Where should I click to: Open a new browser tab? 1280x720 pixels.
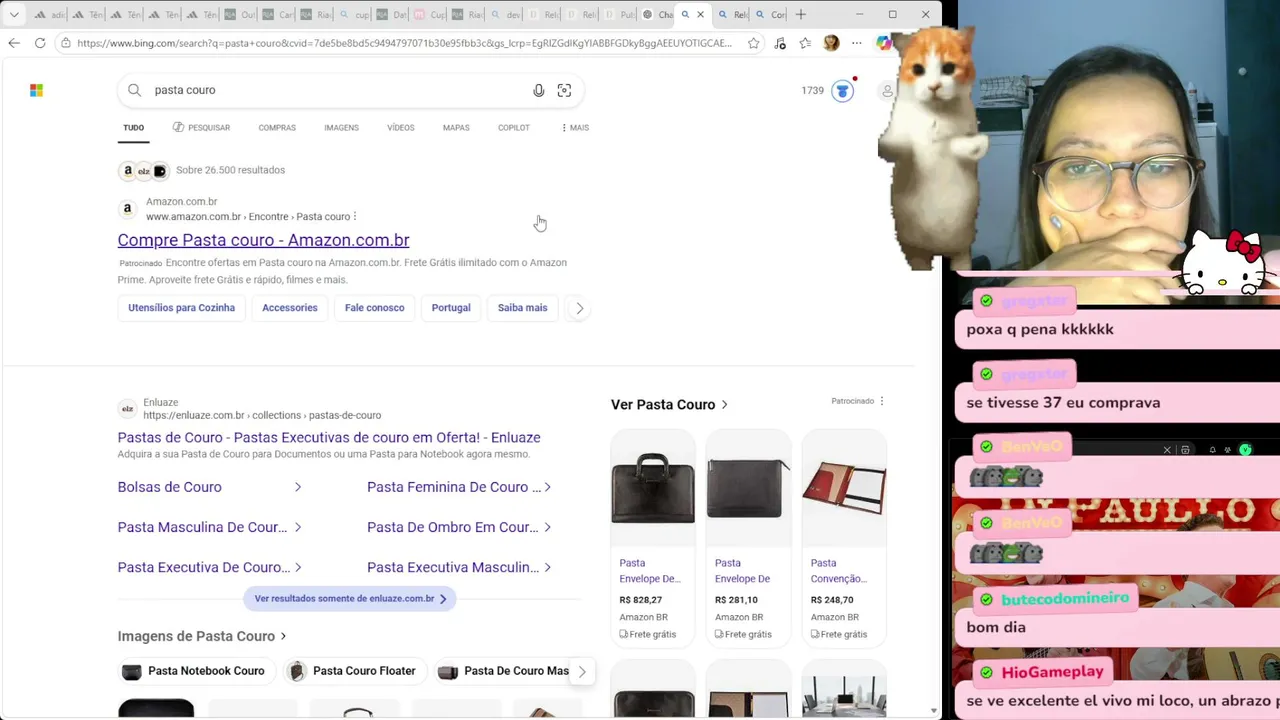pos(800,14)
